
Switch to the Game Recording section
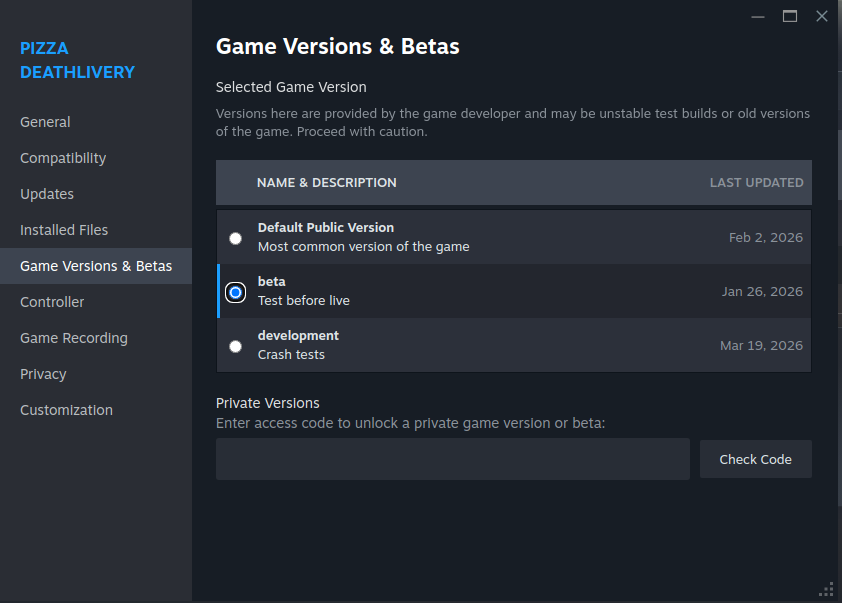point(74,338)
